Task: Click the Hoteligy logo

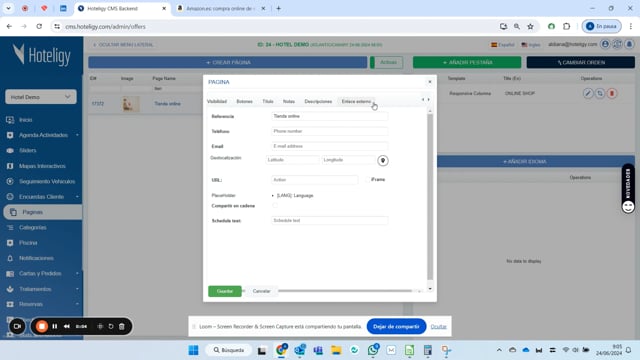Action: point(41,55)
